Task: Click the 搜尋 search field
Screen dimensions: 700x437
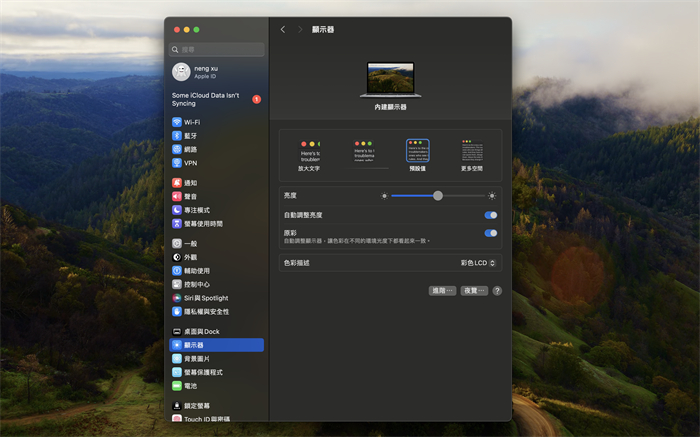Action: 218,49
